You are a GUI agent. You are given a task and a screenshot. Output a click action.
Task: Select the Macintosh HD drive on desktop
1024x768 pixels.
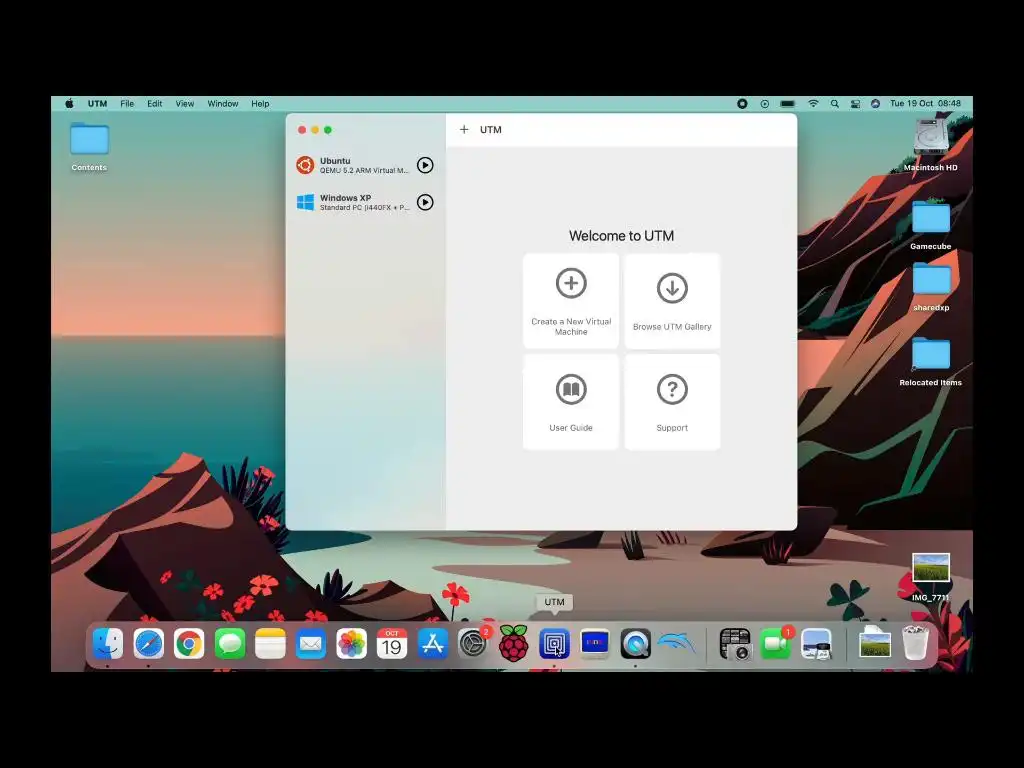pyautogui.click(x=931, y=145)
